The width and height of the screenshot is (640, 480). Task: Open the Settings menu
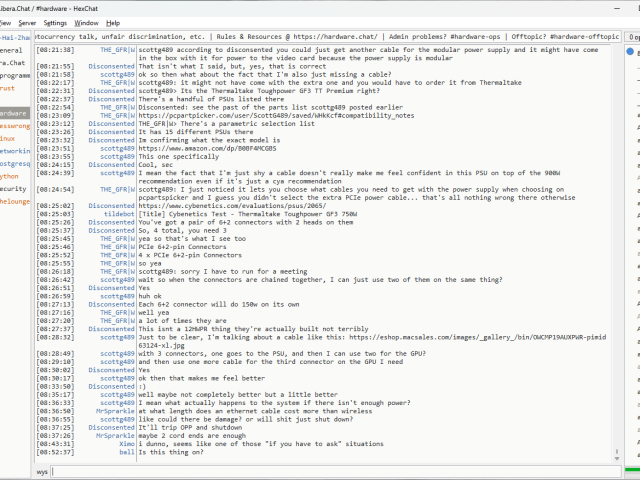tap(56, 22)
